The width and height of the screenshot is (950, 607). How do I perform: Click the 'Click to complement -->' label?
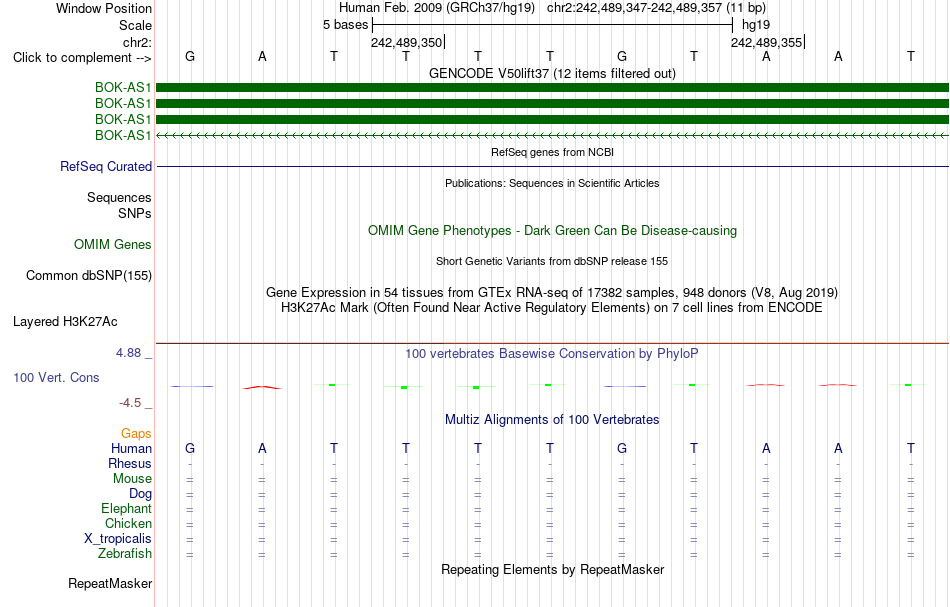pyautogui.click(x=82, y=58)
